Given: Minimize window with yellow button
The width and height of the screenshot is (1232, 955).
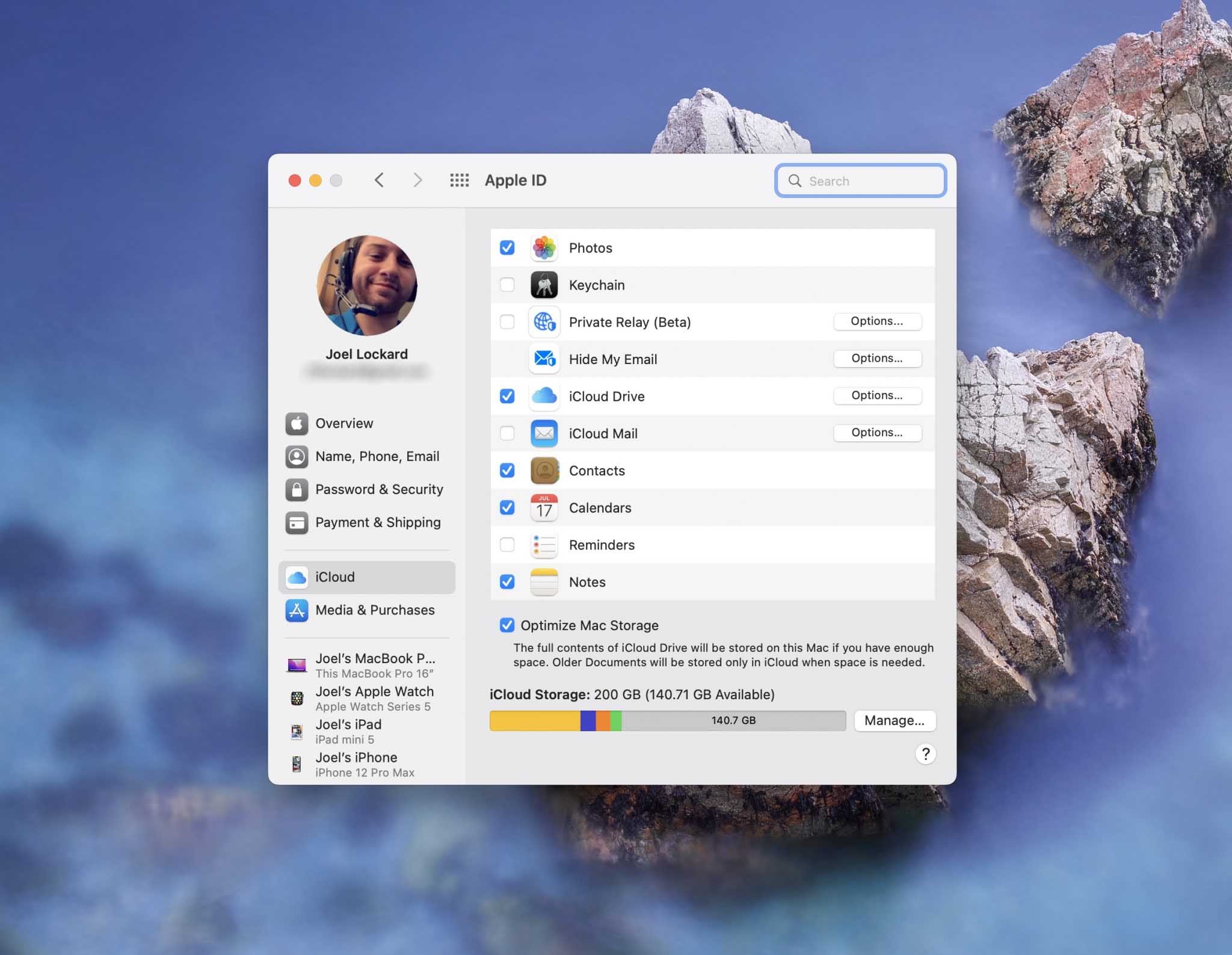Looking at the screenshot, I should point(315,181).
